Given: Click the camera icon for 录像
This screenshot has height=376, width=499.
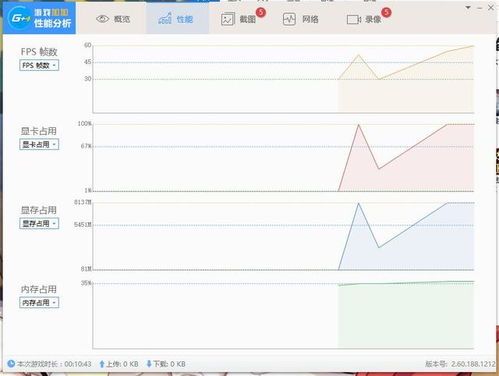Looking at the screenshot, I should [x=353, y=19].
